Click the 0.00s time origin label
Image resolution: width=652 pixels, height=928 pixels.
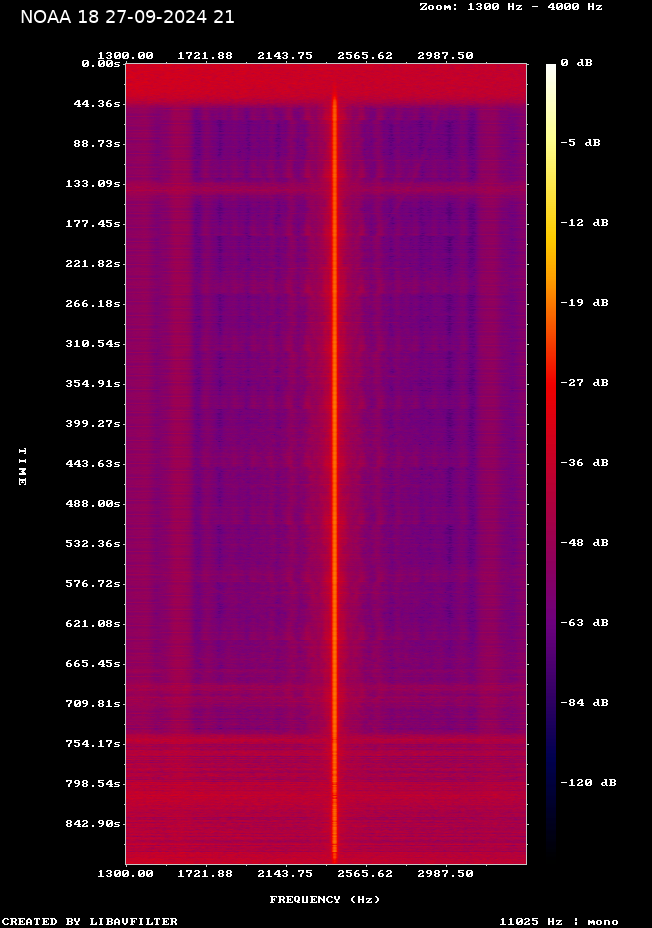[101, 64]
